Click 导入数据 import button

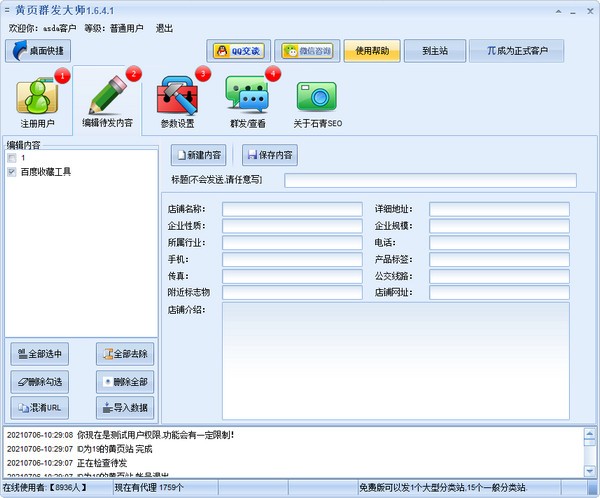124,408
